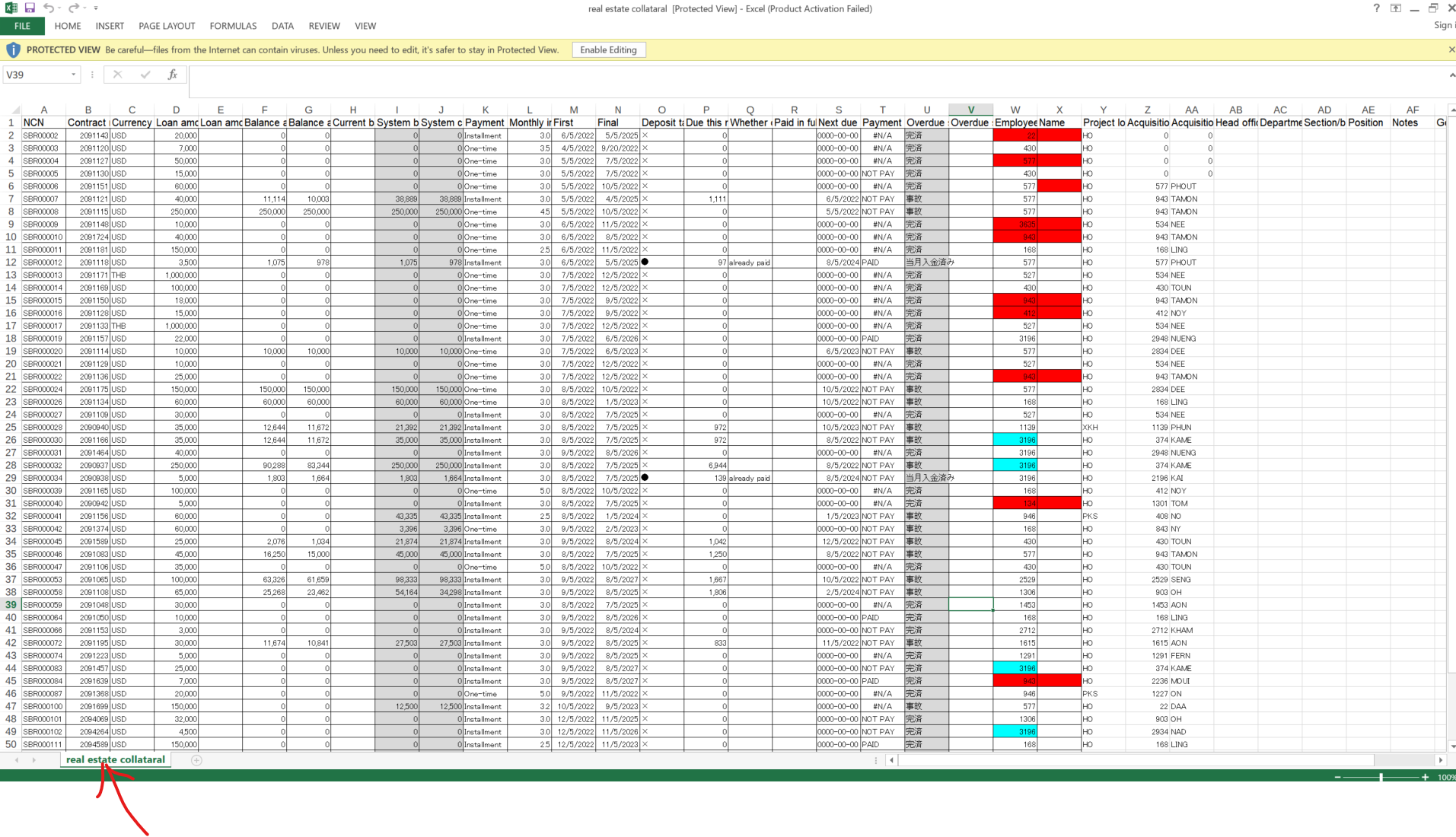
Task: Click the zoom out minus icon
Action: (x=1337, y=777)
